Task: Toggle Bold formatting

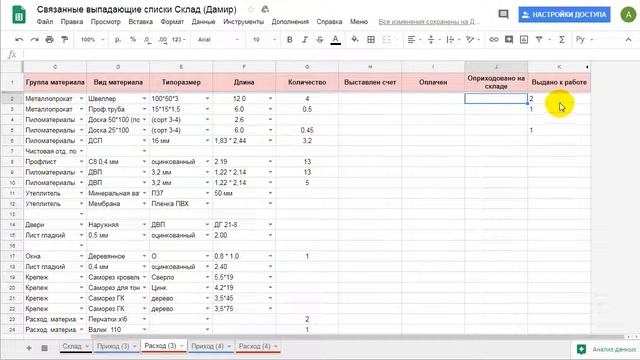Action: click(x=289, y=40)
